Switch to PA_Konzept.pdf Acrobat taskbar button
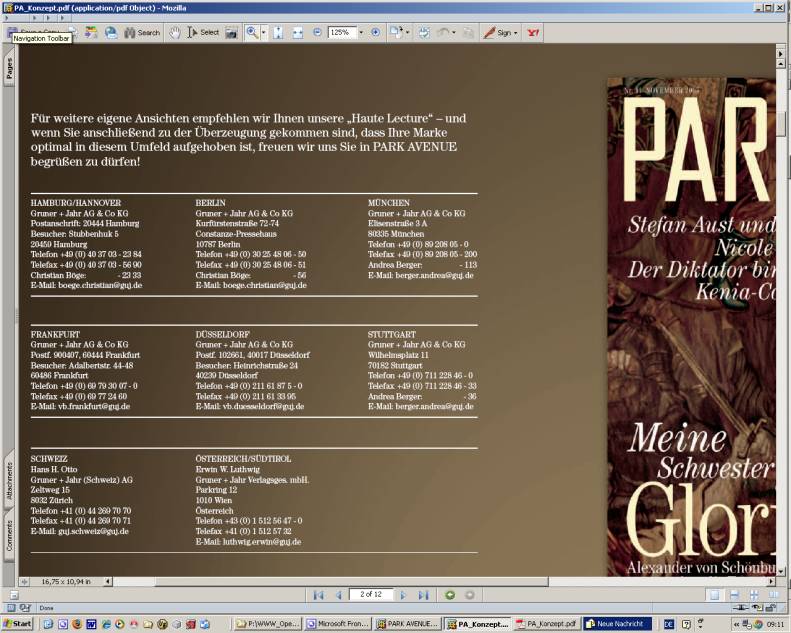This screenshot has width=791, height=633. [x=547, y=624]
